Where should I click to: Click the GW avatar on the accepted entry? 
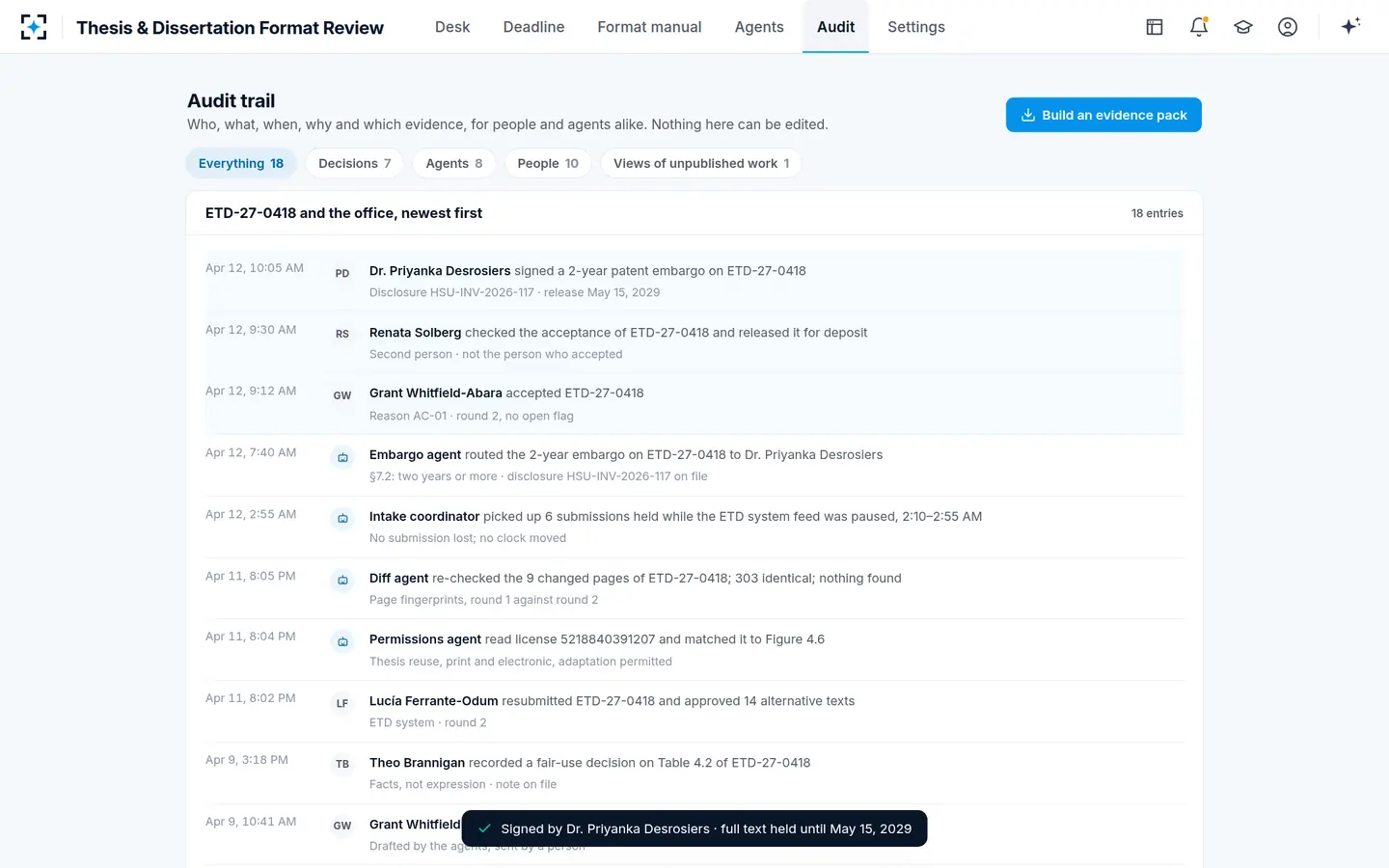click(x=342, y=395)
